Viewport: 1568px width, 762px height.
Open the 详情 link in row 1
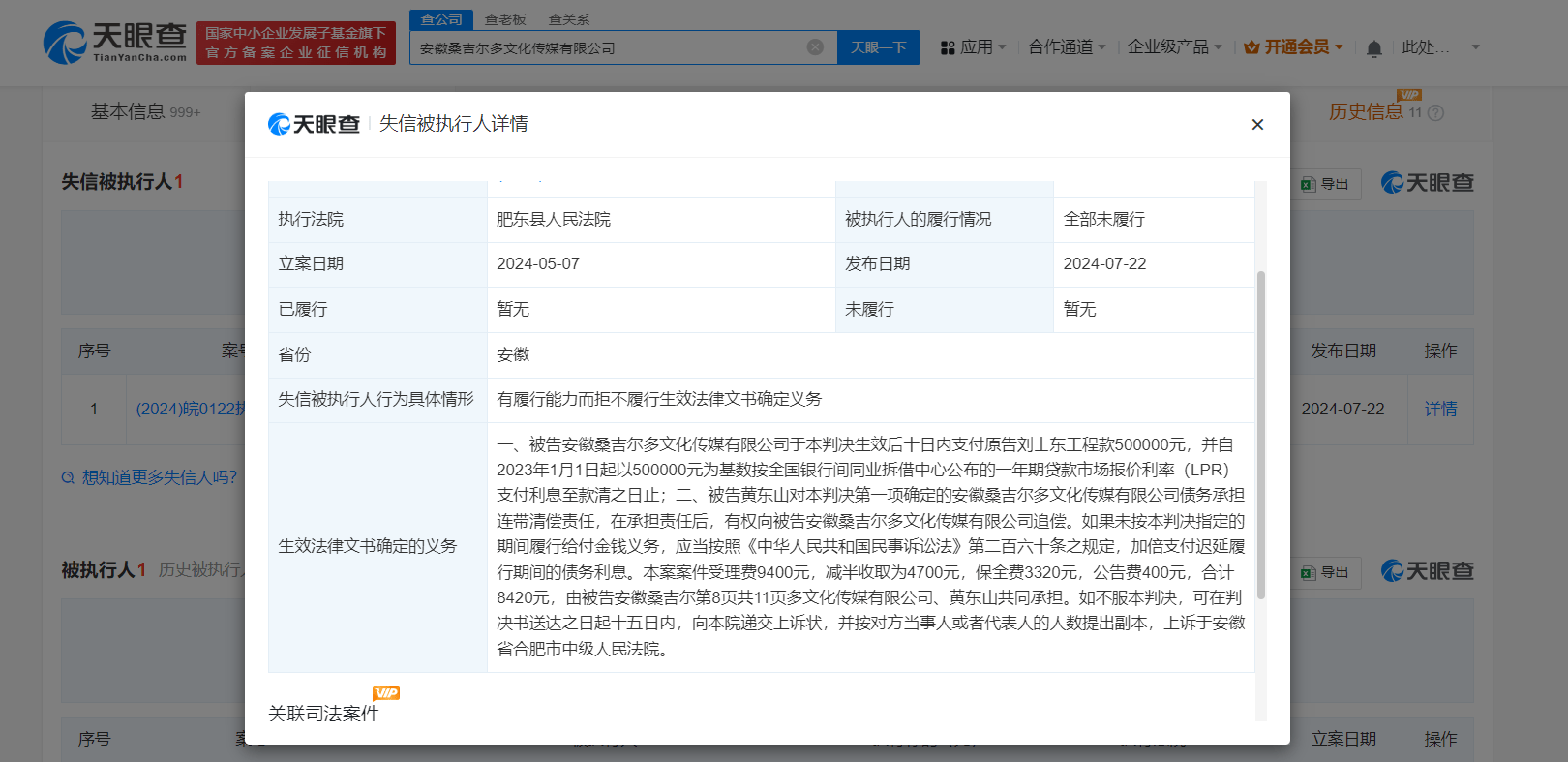[1440, 409]
